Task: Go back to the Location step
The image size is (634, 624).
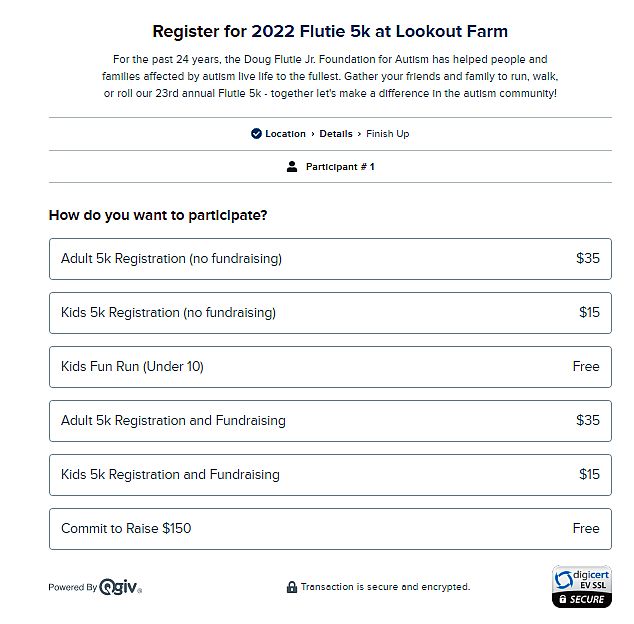Action: (285, 134)
